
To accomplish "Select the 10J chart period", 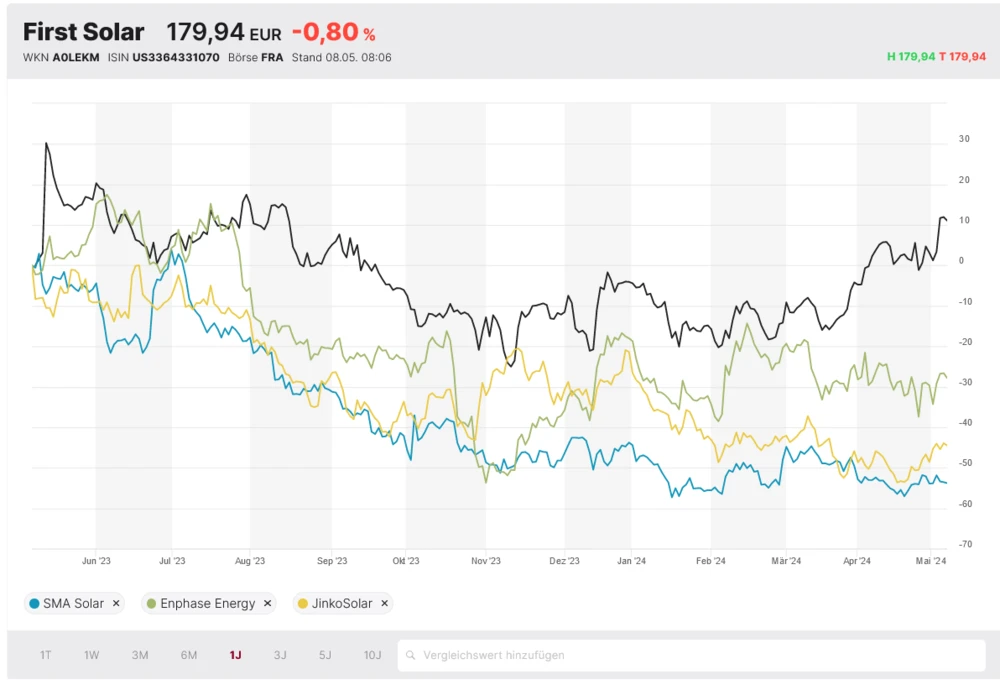I will pos(372,656).
